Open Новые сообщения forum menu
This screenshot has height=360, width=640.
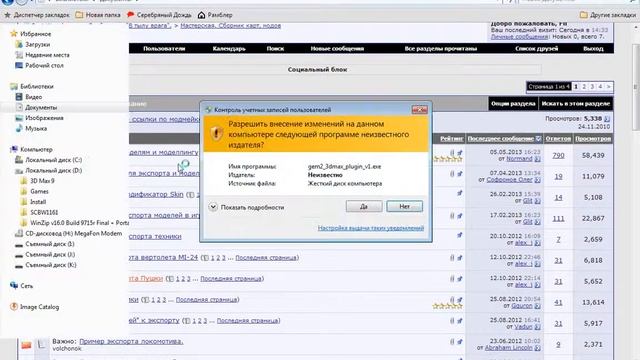coord(337,49)
